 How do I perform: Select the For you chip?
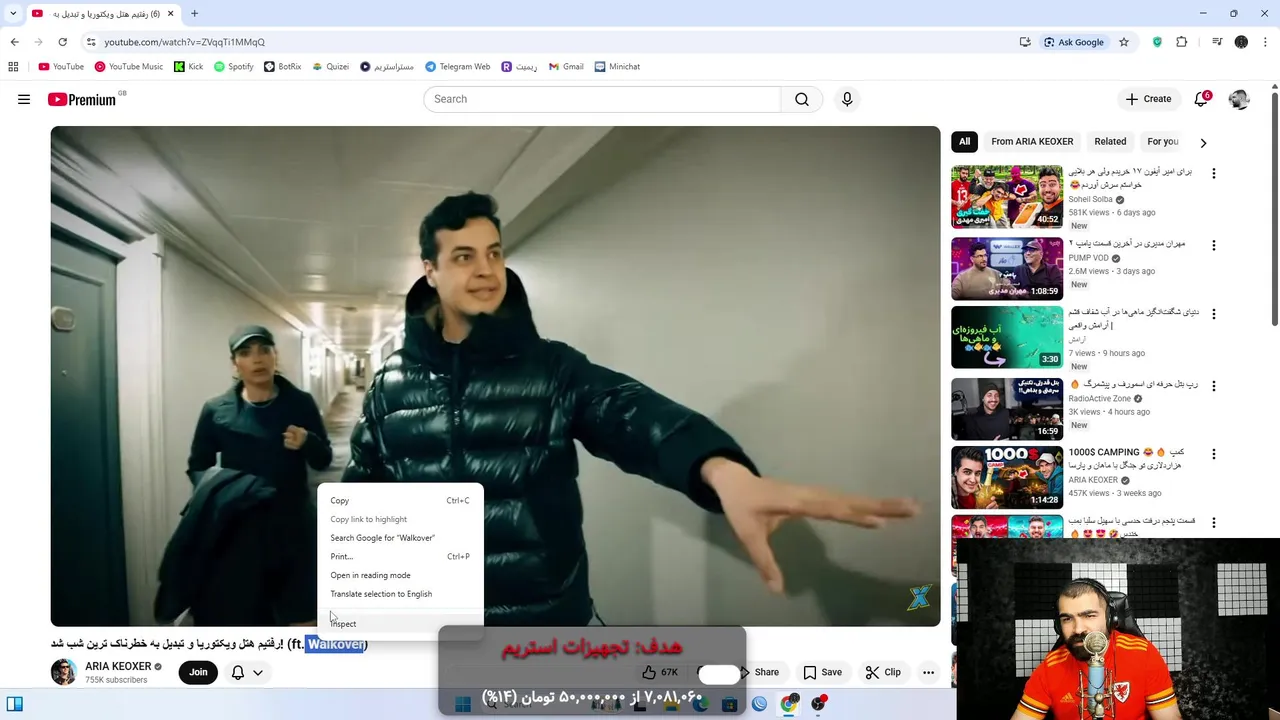(x=1163, y=142)
